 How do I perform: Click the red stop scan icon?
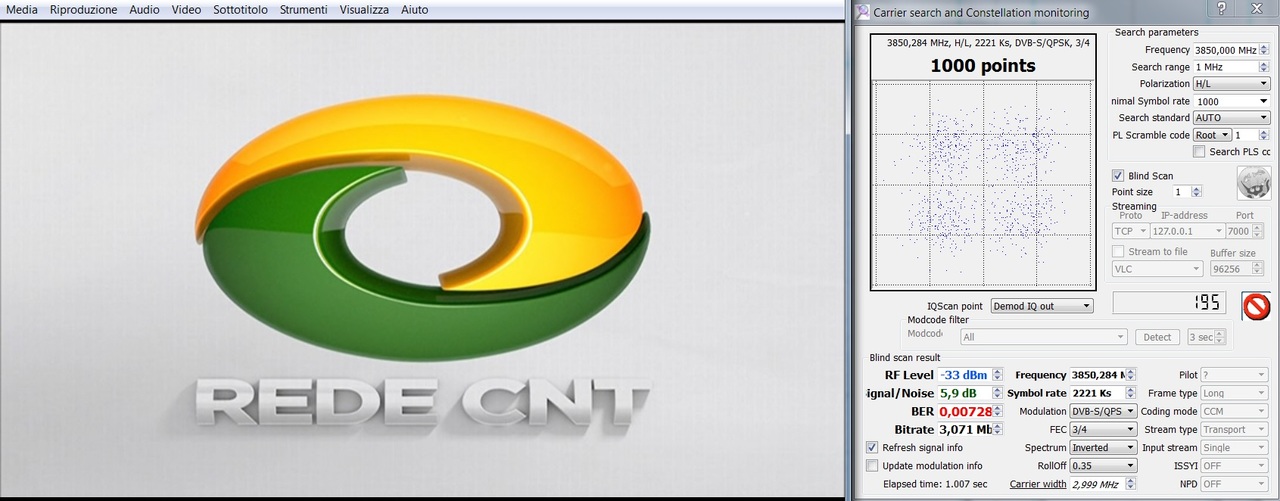(1255, 305)
